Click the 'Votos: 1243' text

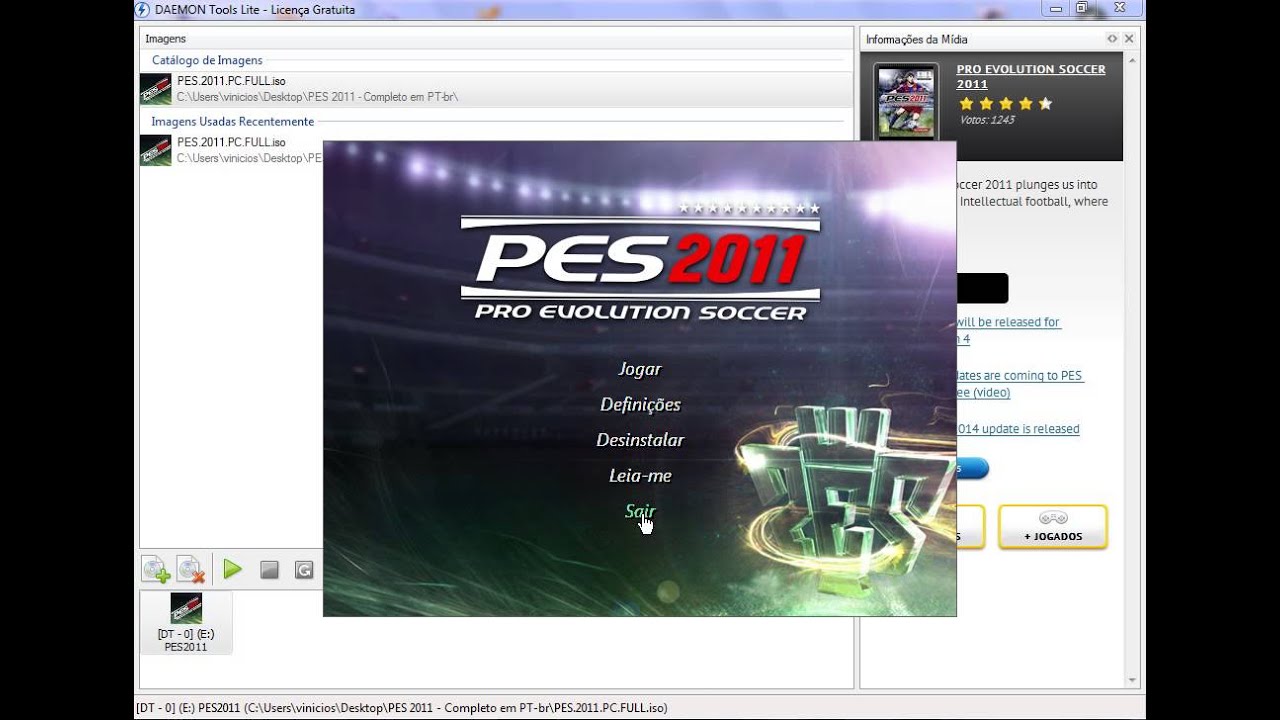pos(987,120)
